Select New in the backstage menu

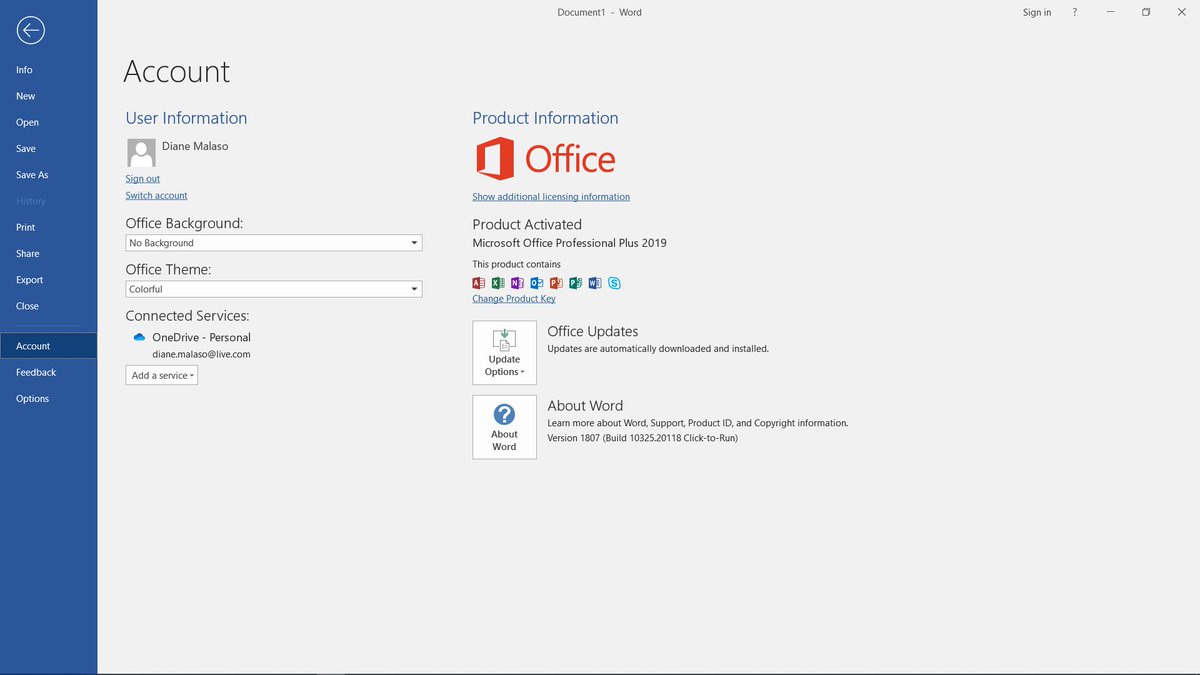48,96
